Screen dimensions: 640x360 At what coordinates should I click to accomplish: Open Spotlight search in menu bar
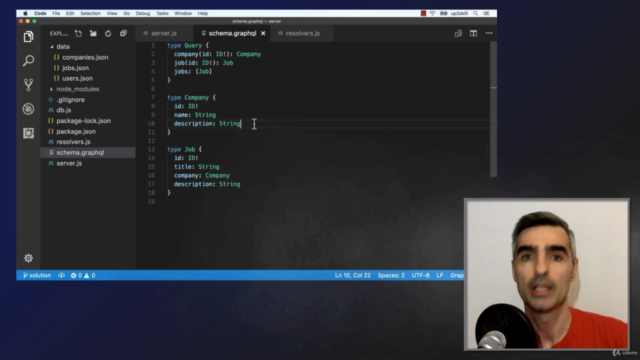pyautogui.click(x=476, y=13)
